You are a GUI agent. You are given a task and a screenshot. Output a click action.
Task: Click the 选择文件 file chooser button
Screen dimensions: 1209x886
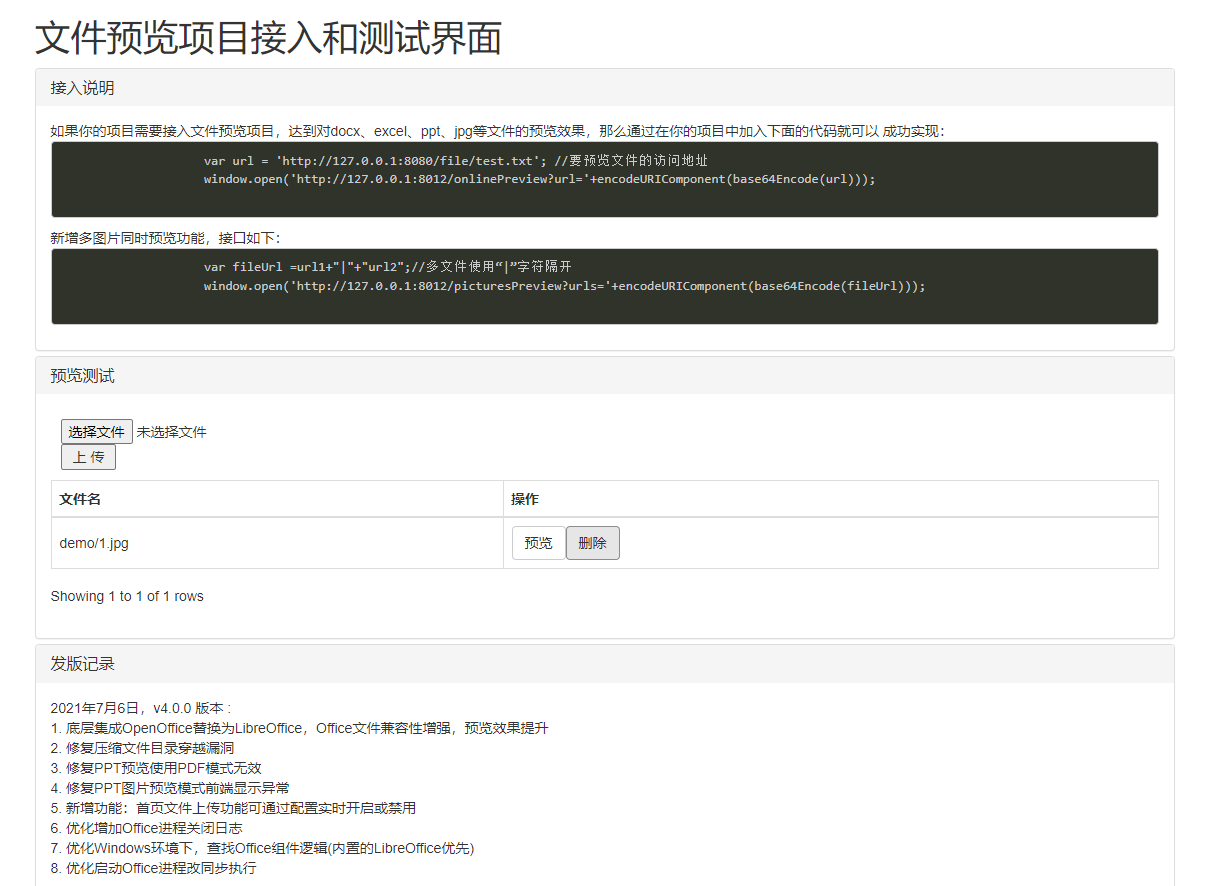(97, 432)
